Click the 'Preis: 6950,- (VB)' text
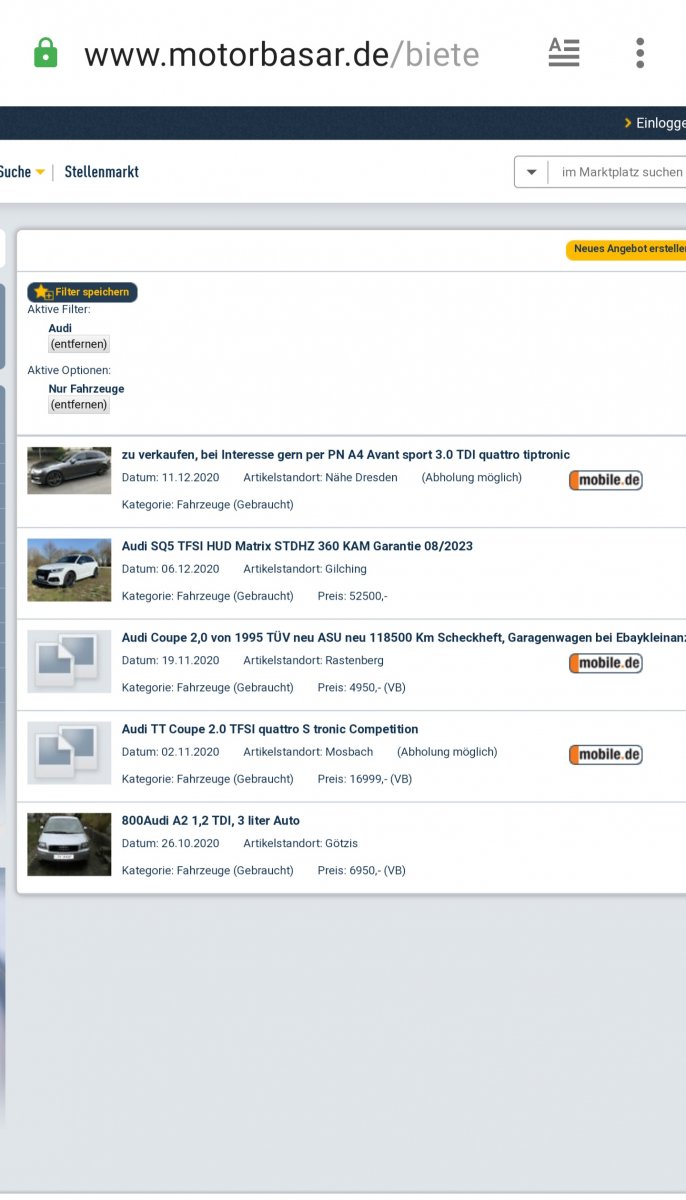 tap(362, 871)
